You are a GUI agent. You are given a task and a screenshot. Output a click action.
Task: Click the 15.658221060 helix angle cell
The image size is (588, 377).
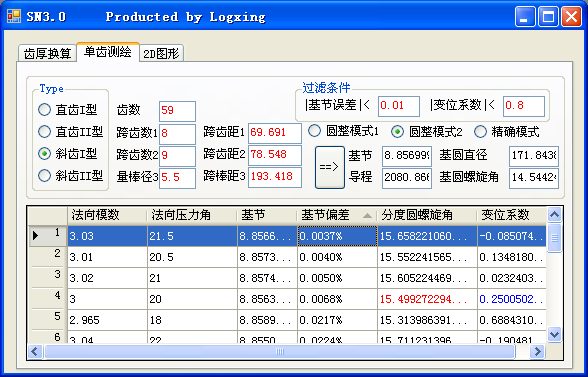[x=427, y=236]
